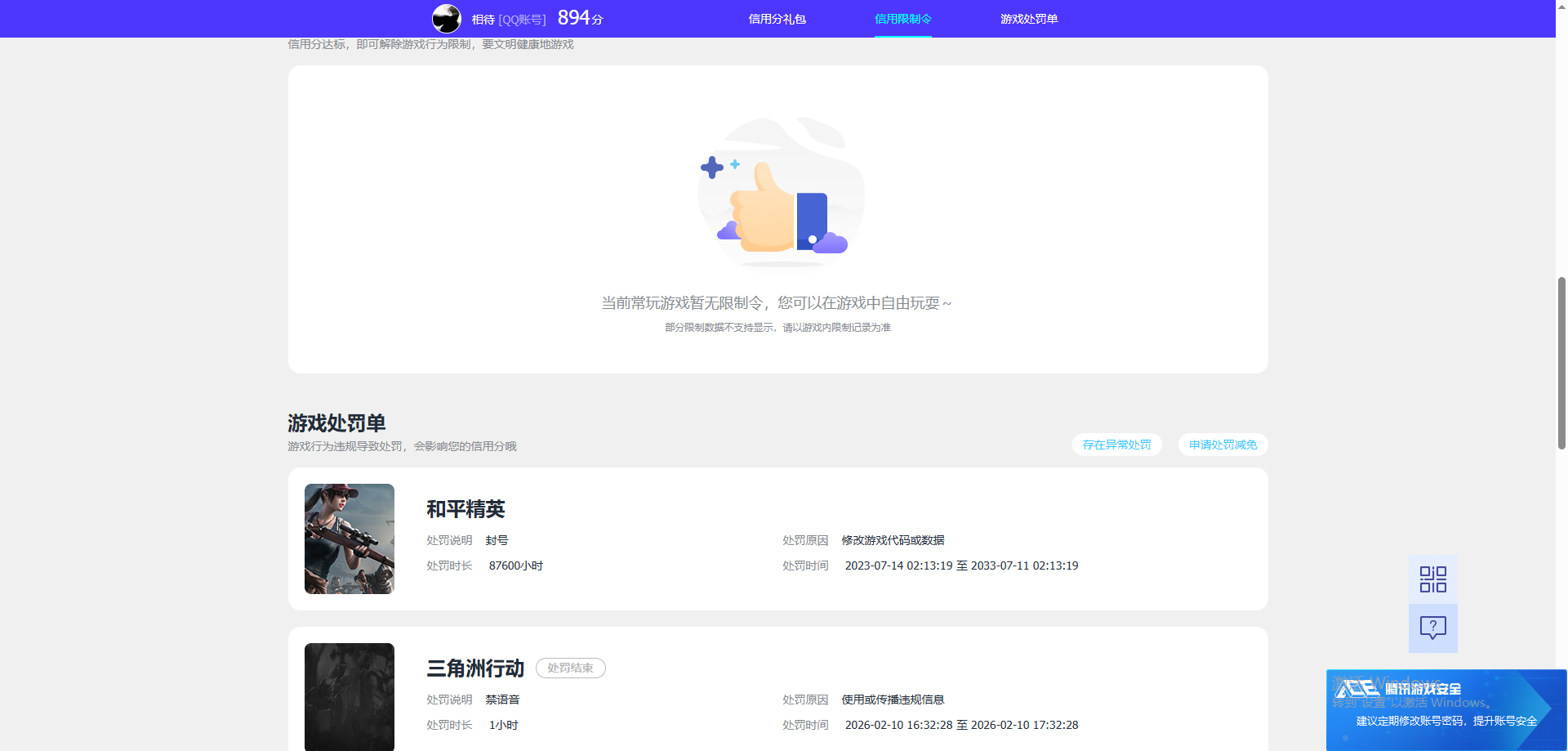The image size is (1568, 751).
Task: Click the 1小时 penalty duration
Action: pyautogui.click(x=503, y=725)
